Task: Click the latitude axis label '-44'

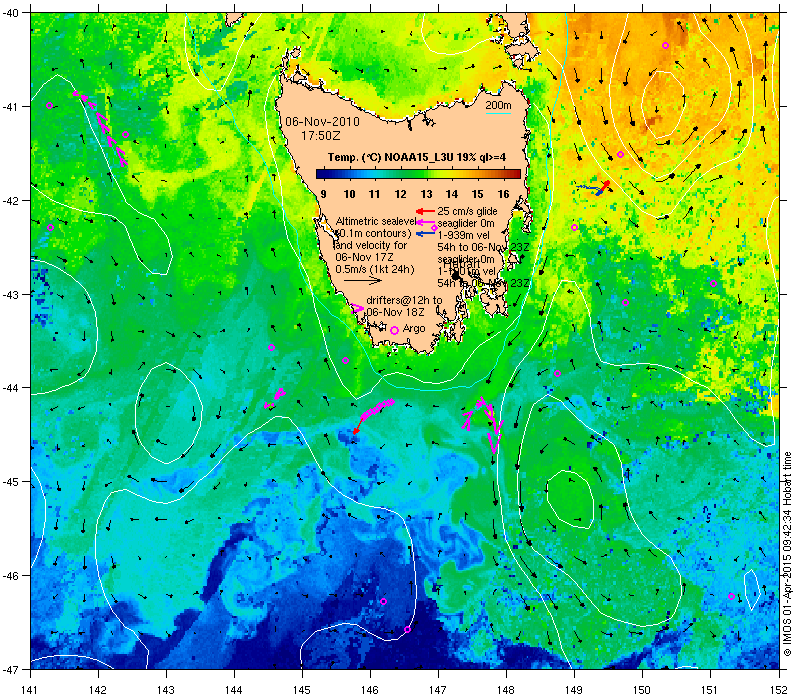Action: [10, 388]
